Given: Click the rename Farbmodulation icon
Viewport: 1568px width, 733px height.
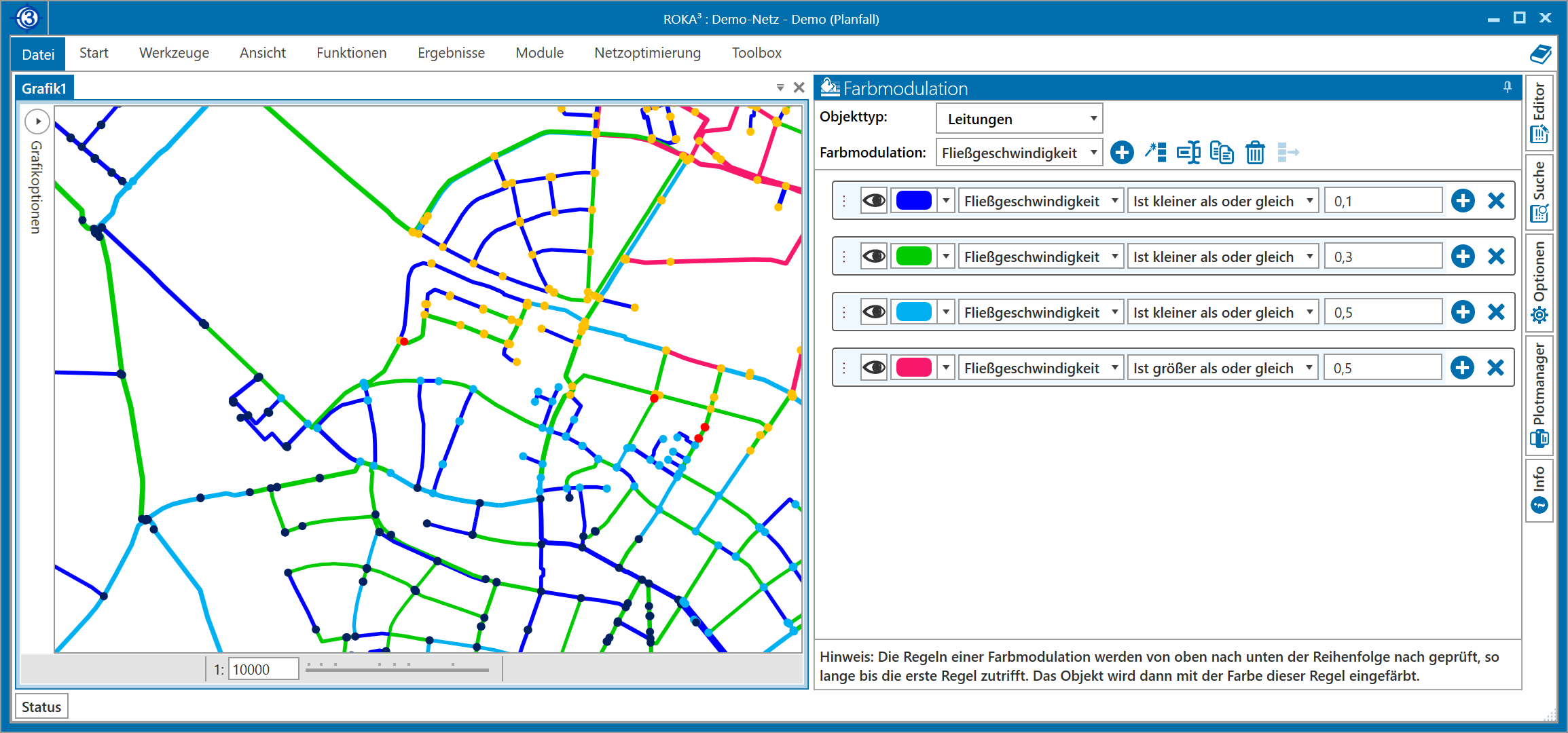Looking at the screenshot, I should [1188, 153].
